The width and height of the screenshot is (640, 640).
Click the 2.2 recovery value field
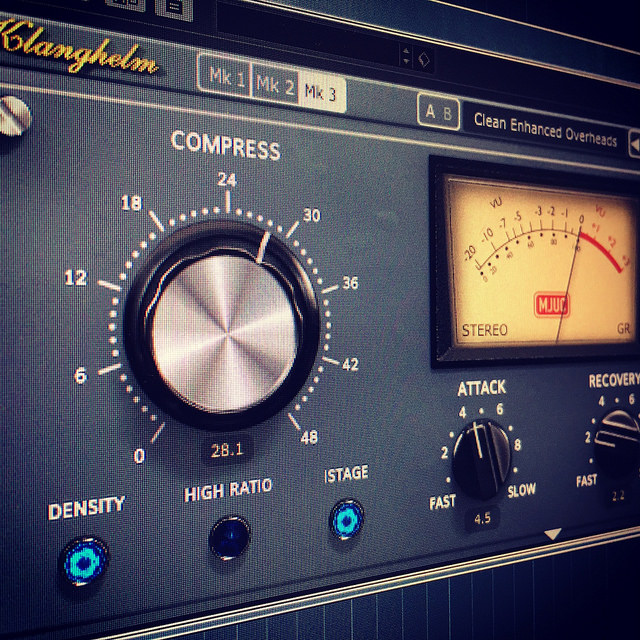point(618,496)
